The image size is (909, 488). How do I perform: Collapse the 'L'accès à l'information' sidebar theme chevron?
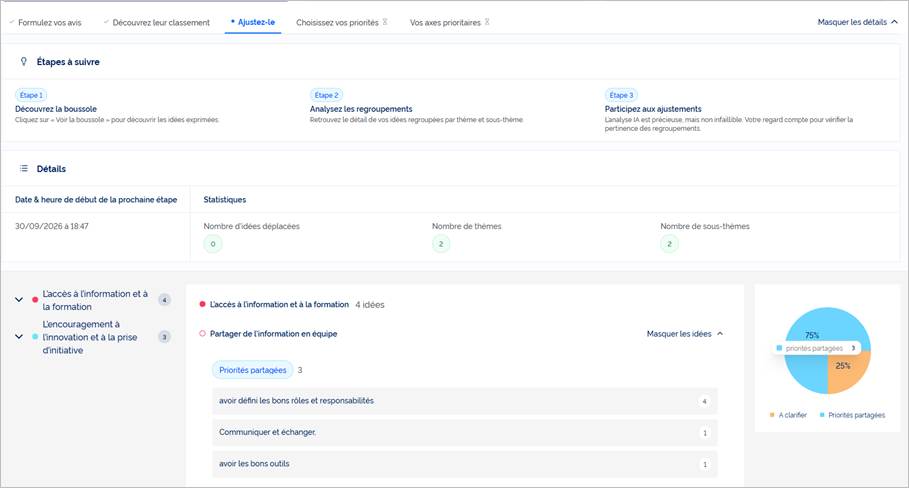tap(19, 300)
